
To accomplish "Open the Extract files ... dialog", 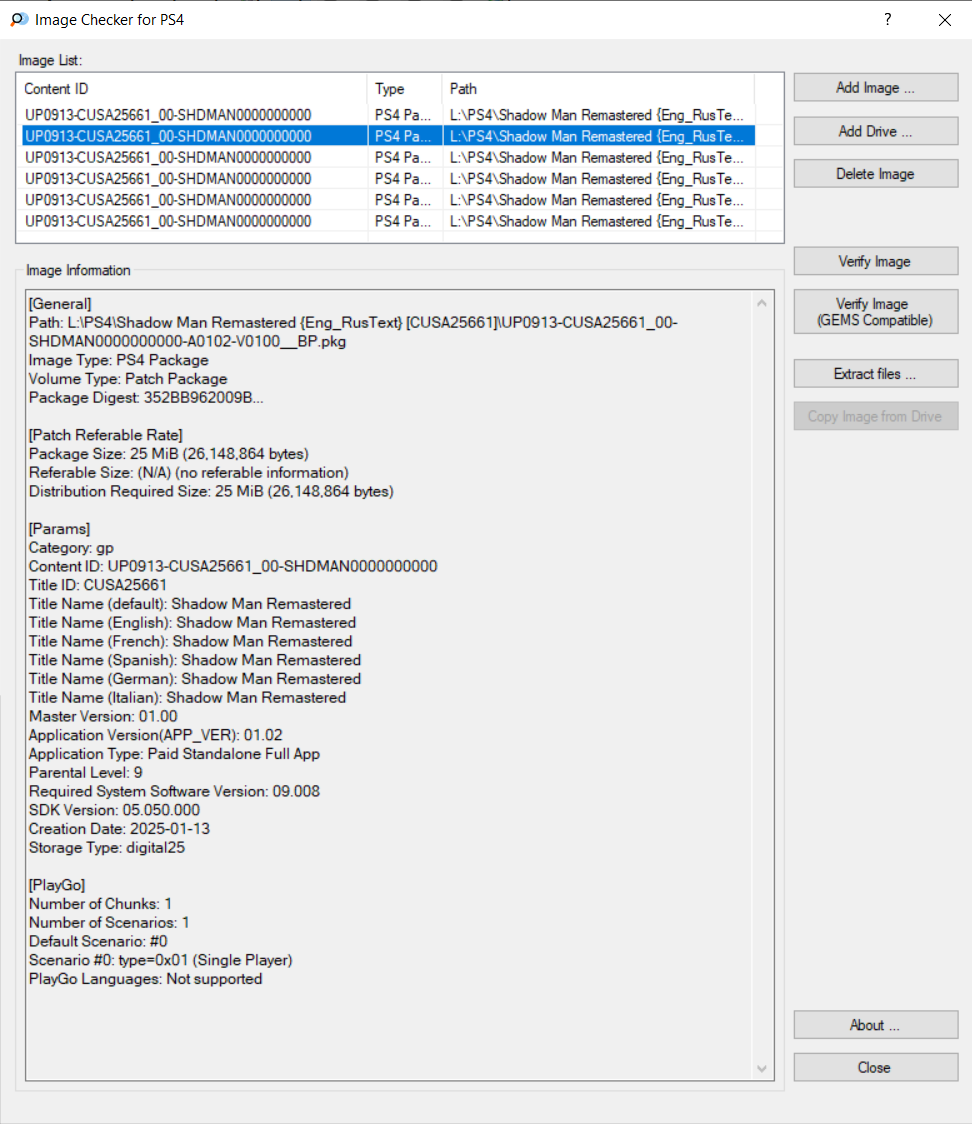I will point(875,373).
